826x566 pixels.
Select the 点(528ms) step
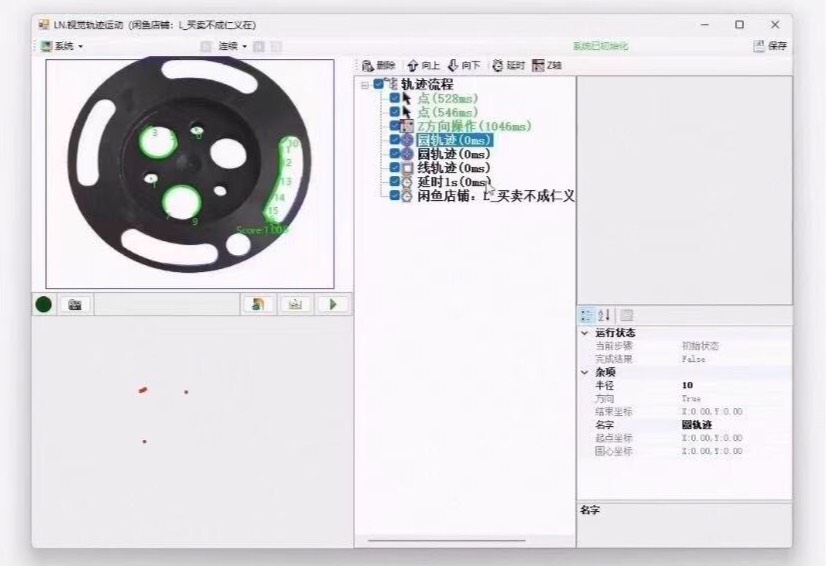click(x=448, y=99)
